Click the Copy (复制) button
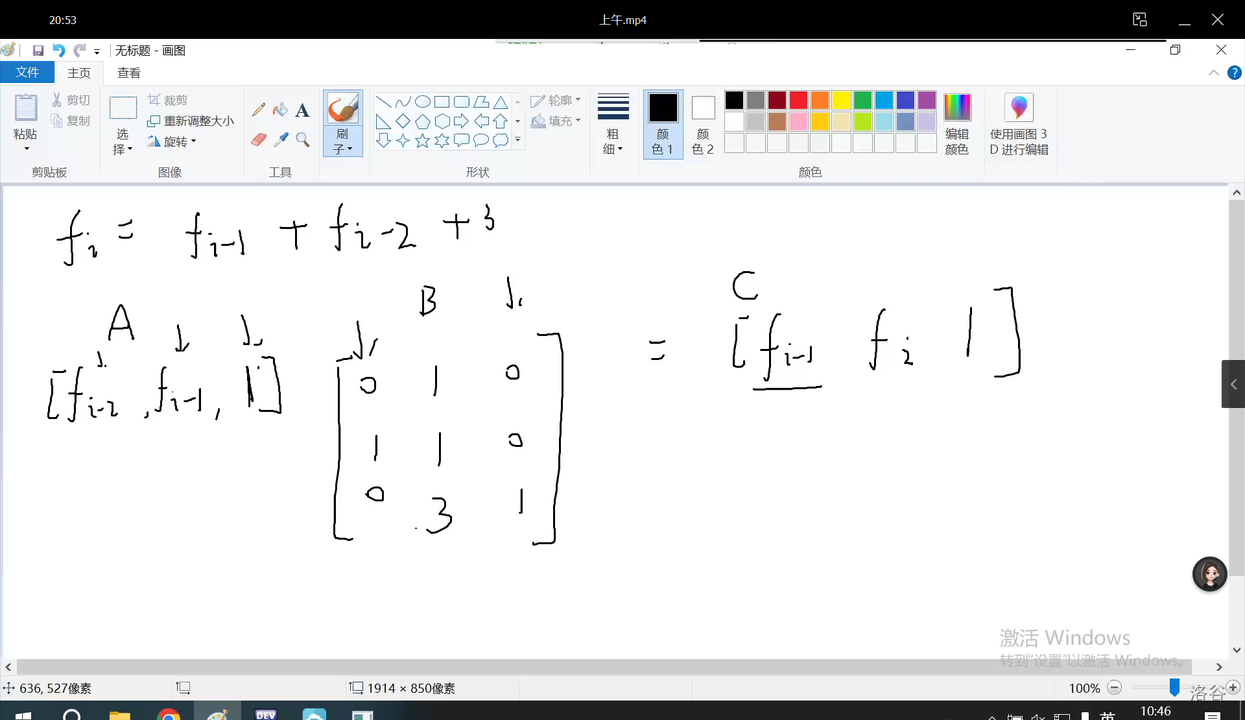 71,121
